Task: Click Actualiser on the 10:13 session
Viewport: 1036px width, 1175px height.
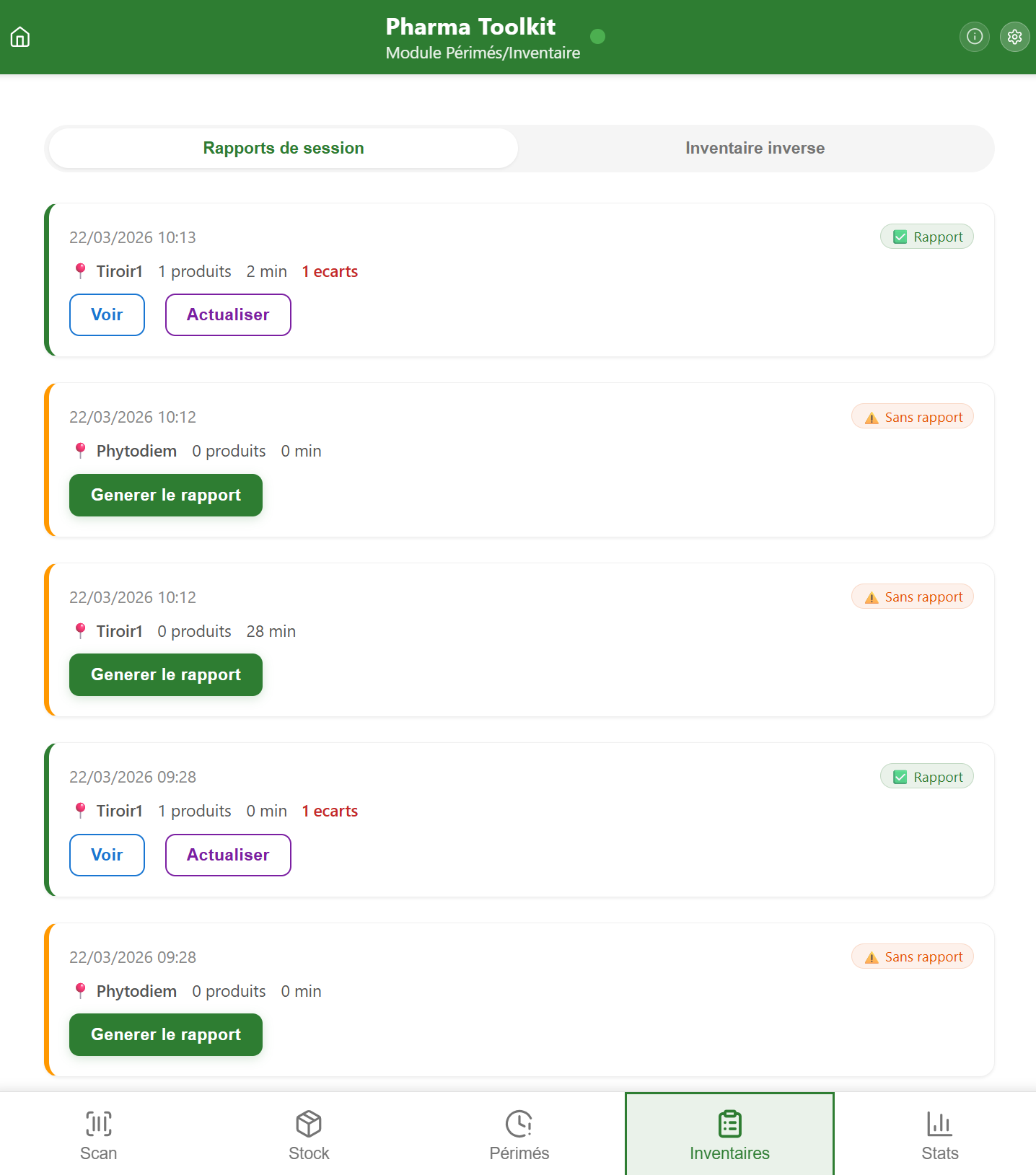Action: (x=228, y=315)
